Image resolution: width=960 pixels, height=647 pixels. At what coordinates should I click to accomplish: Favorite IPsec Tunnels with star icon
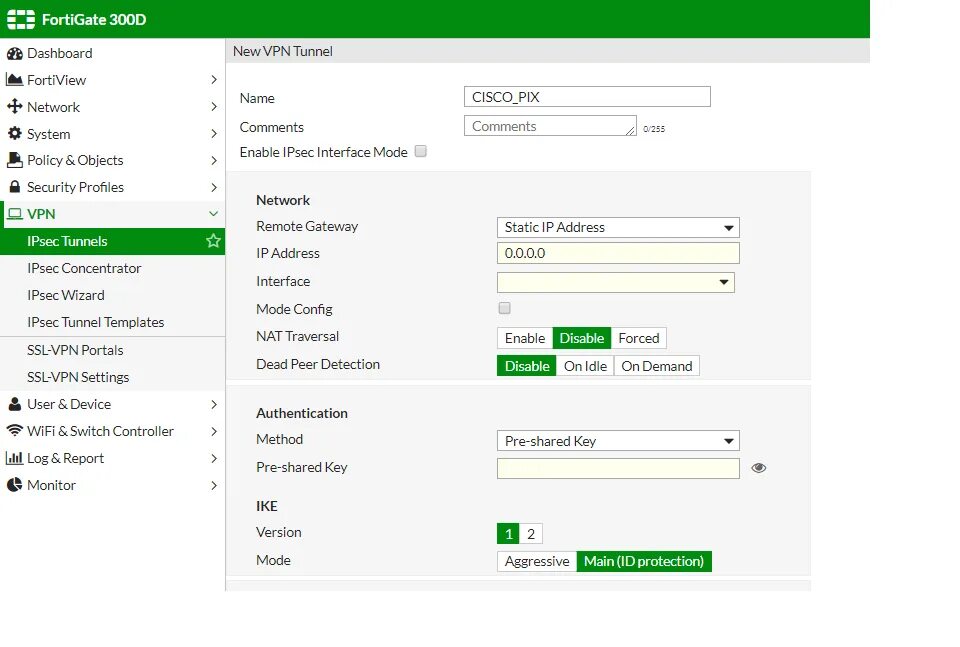pyautogui.click(x=213, y=241)
